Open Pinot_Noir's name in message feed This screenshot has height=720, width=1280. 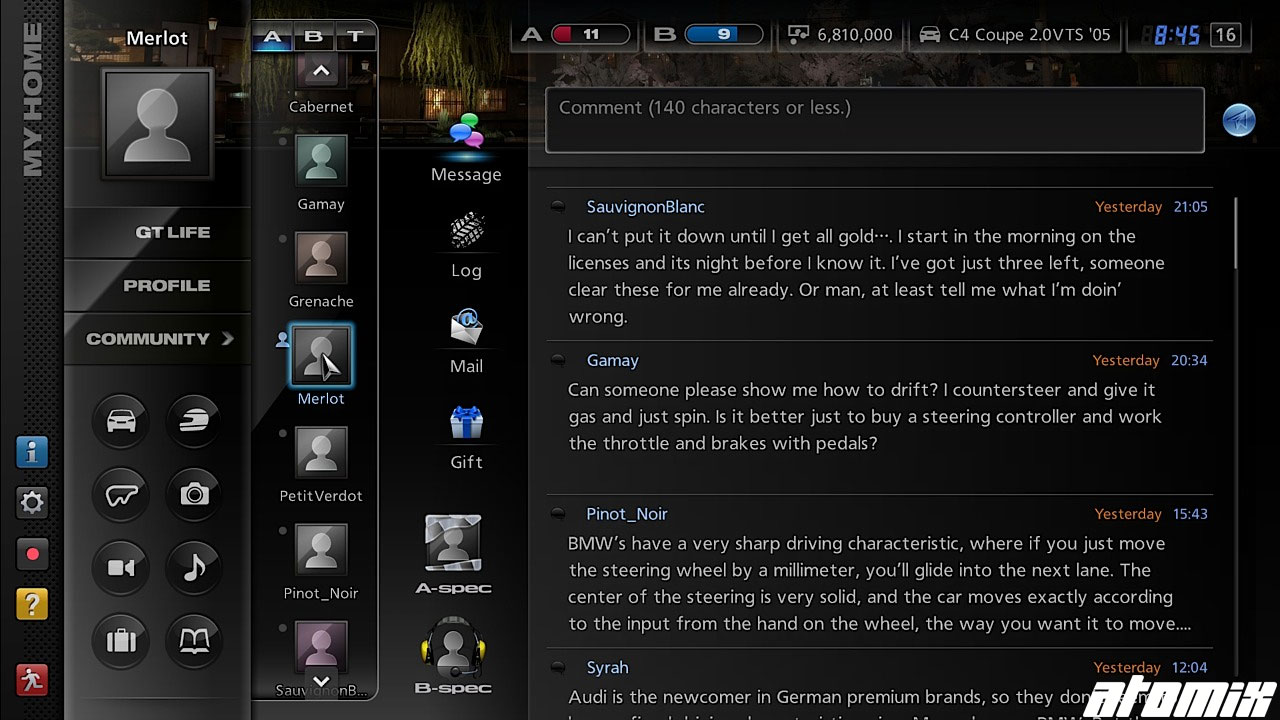pos(627,514)
